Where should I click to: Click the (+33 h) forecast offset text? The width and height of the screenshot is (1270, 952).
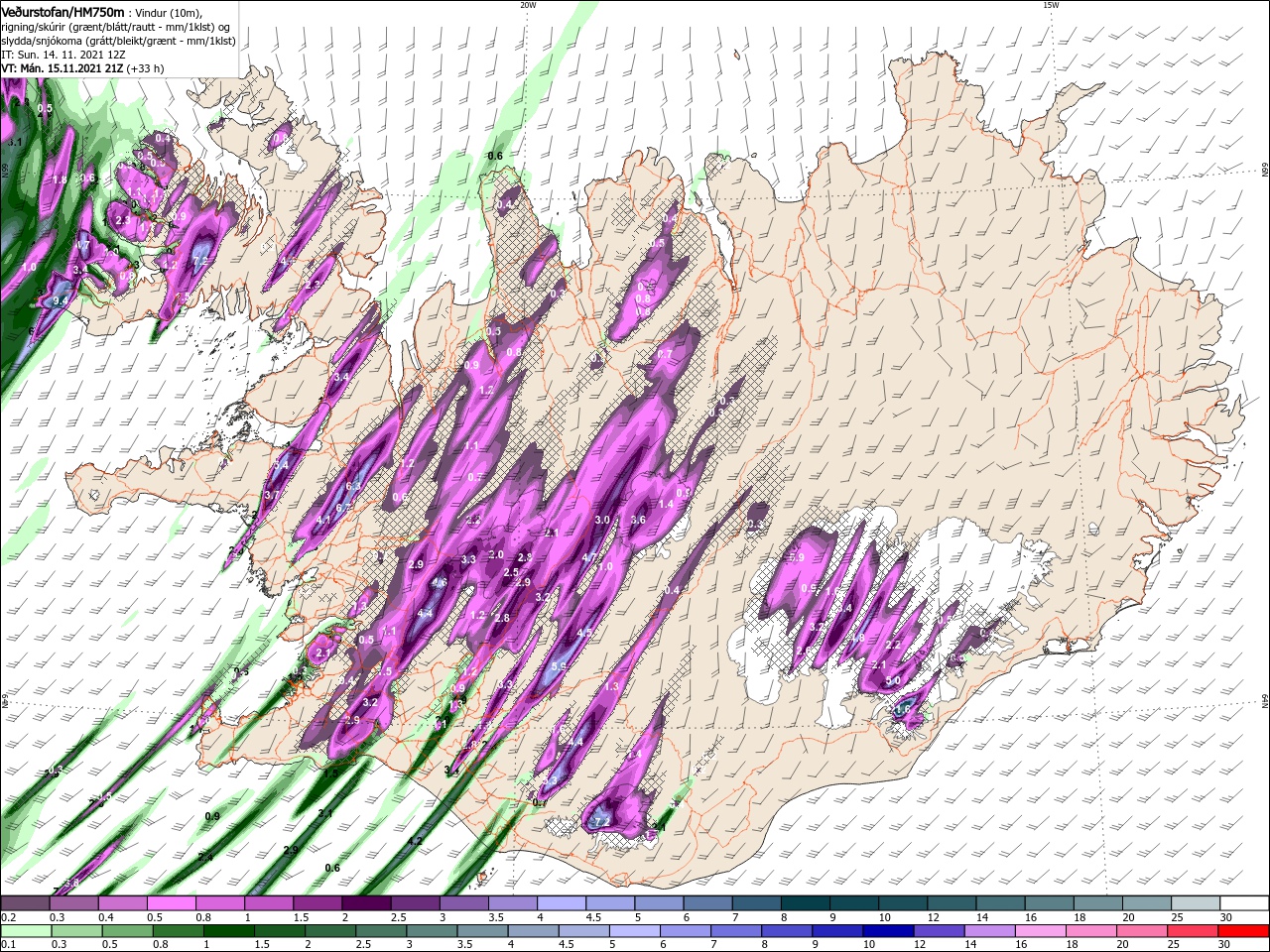(x=146, y=68)
